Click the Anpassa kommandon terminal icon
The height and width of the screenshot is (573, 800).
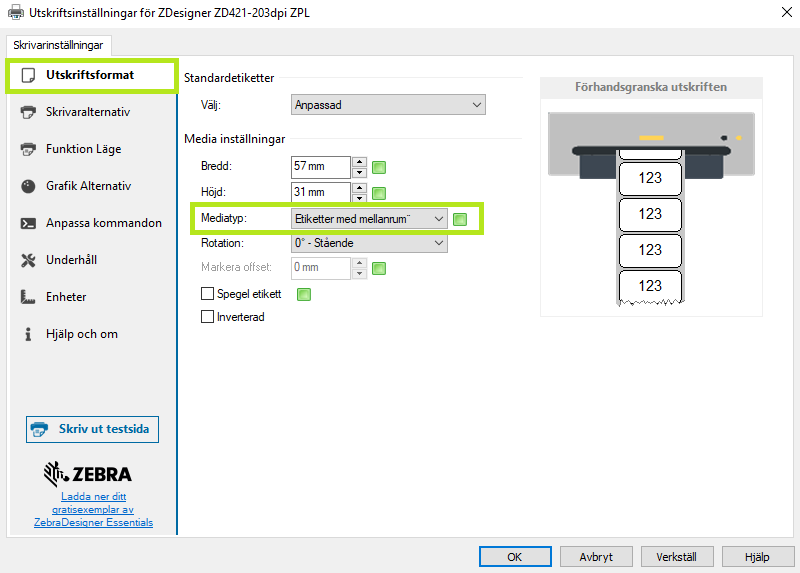pyautogui.click(x=28, y=223)
